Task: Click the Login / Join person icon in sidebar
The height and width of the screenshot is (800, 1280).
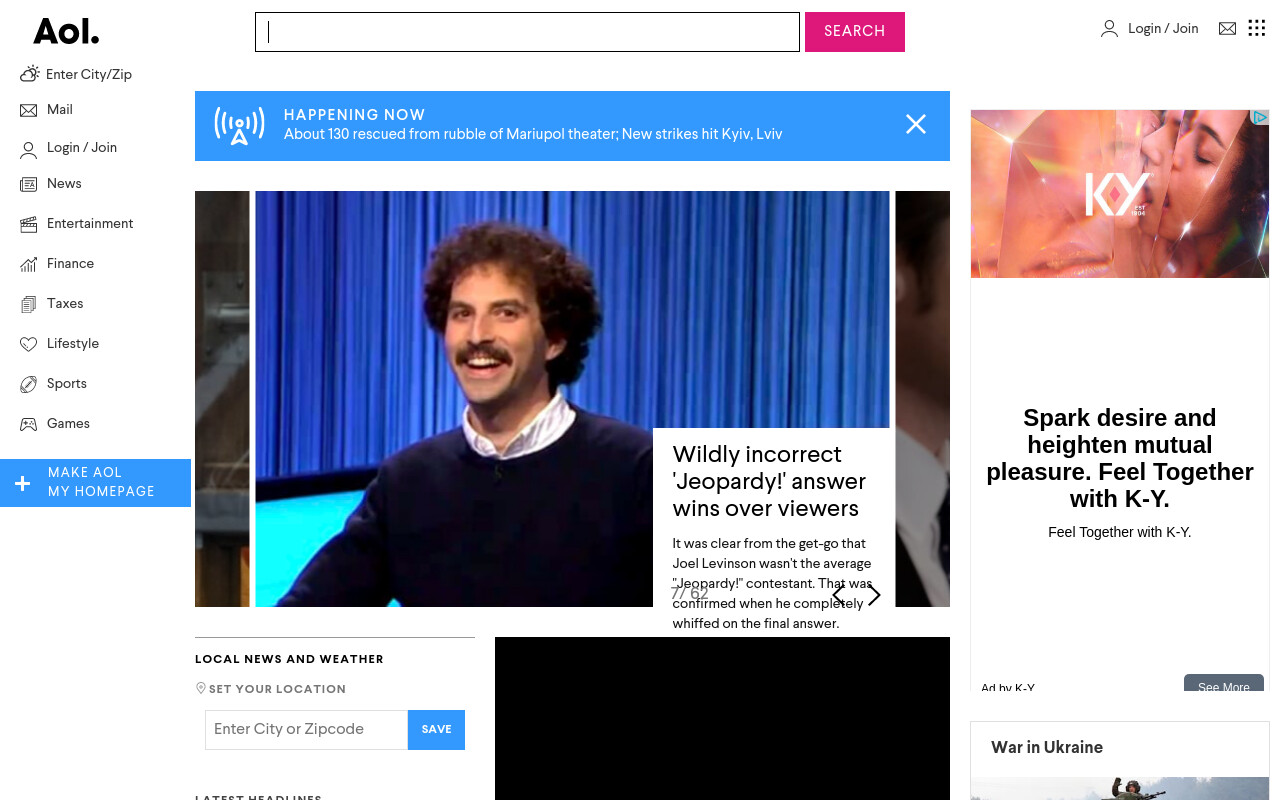Action: (x=28, y=149)
